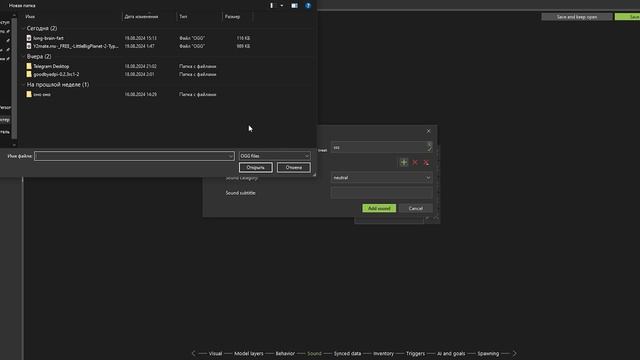Collapse the Сегодня (2) group
640x360 pixels.
(42, 28)
